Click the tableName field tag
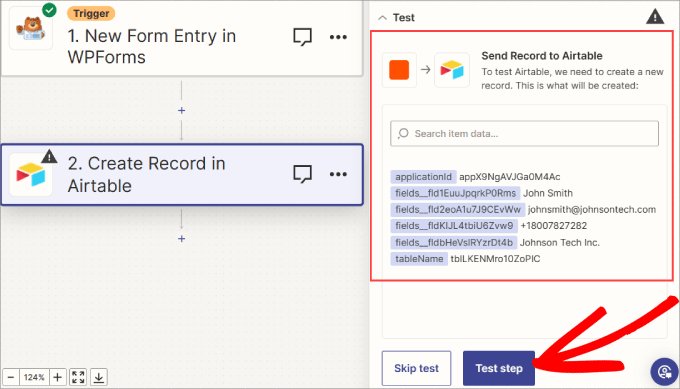The image size is (680, 389). click(419, 259)
